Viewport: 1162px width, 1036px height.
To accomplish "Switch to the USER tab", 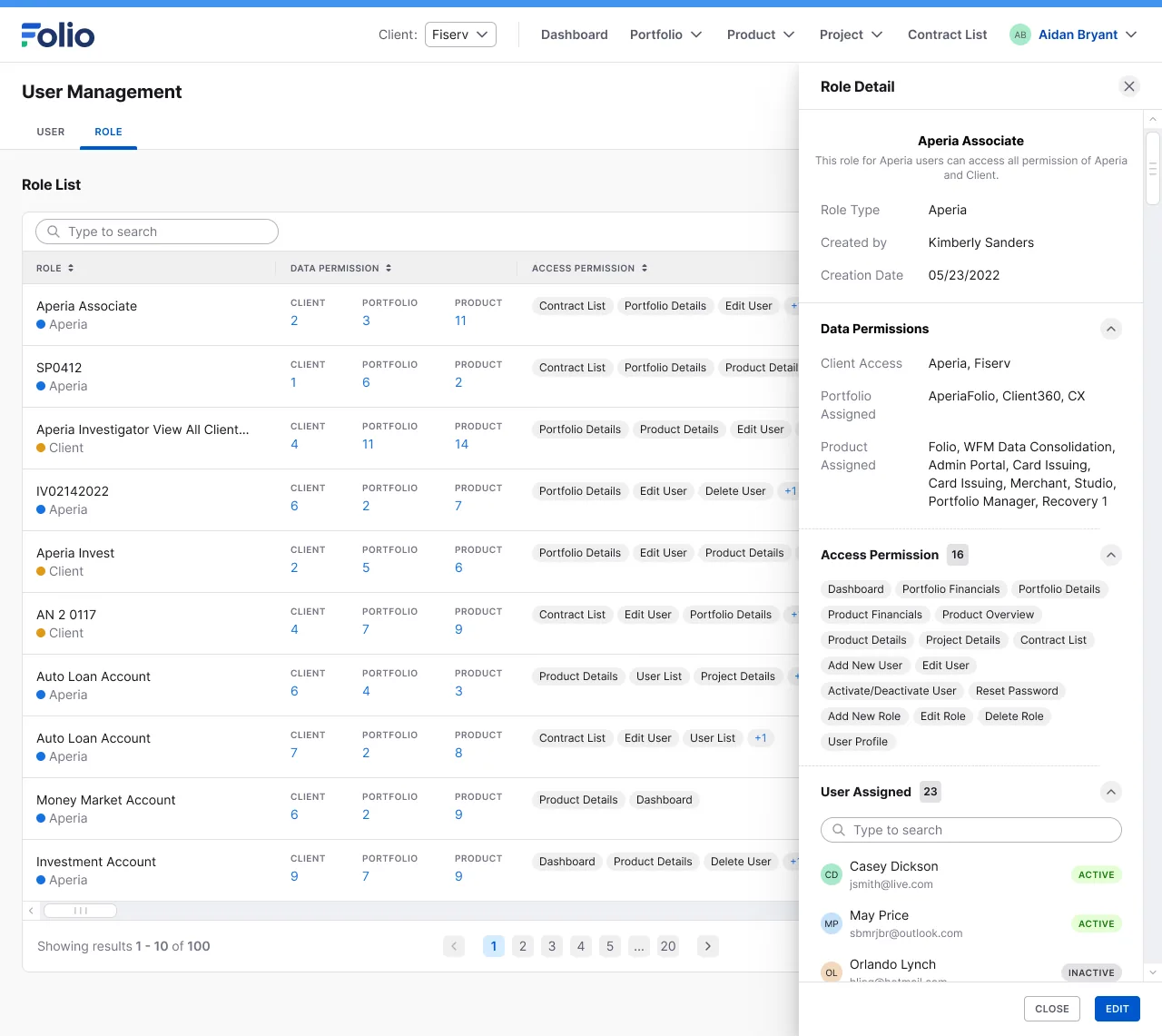I will tap(51, 132).
